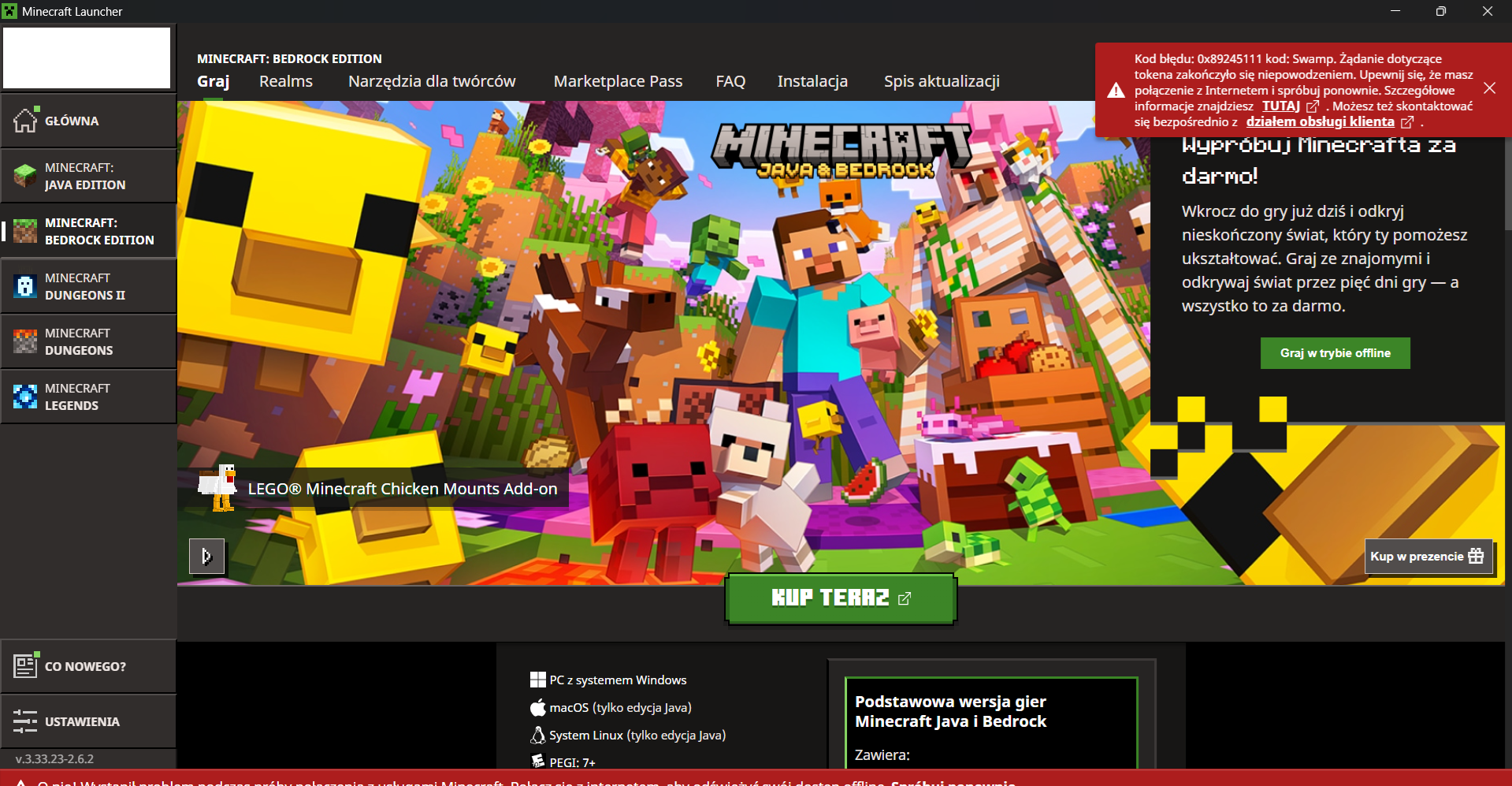Screen dimensions: 1512x786
Task: Click the System Linux (tylko edycja Java) text
Action: tap(637, 735)
